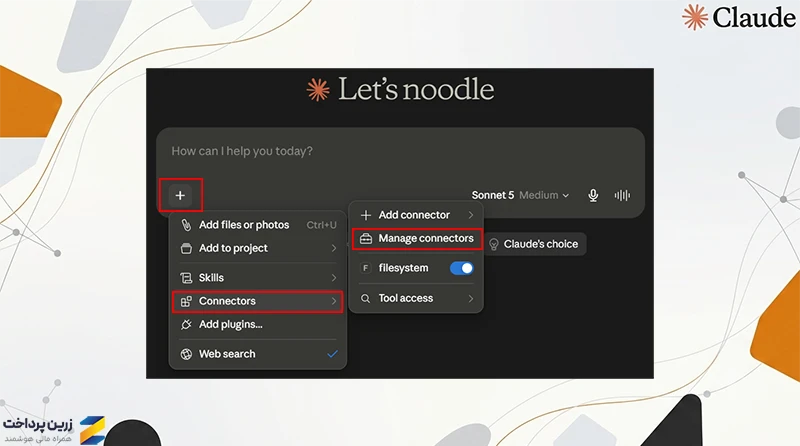The width and height of the screenshot is (800, 446).
Task: Click the toolbox icon for Manage connectors
Action: point(366,239)
